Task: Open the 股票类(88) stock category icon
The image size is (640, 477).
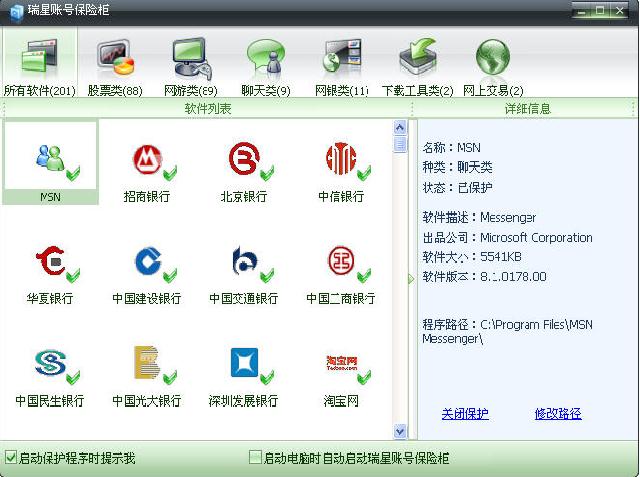Action: coord(116,58)
